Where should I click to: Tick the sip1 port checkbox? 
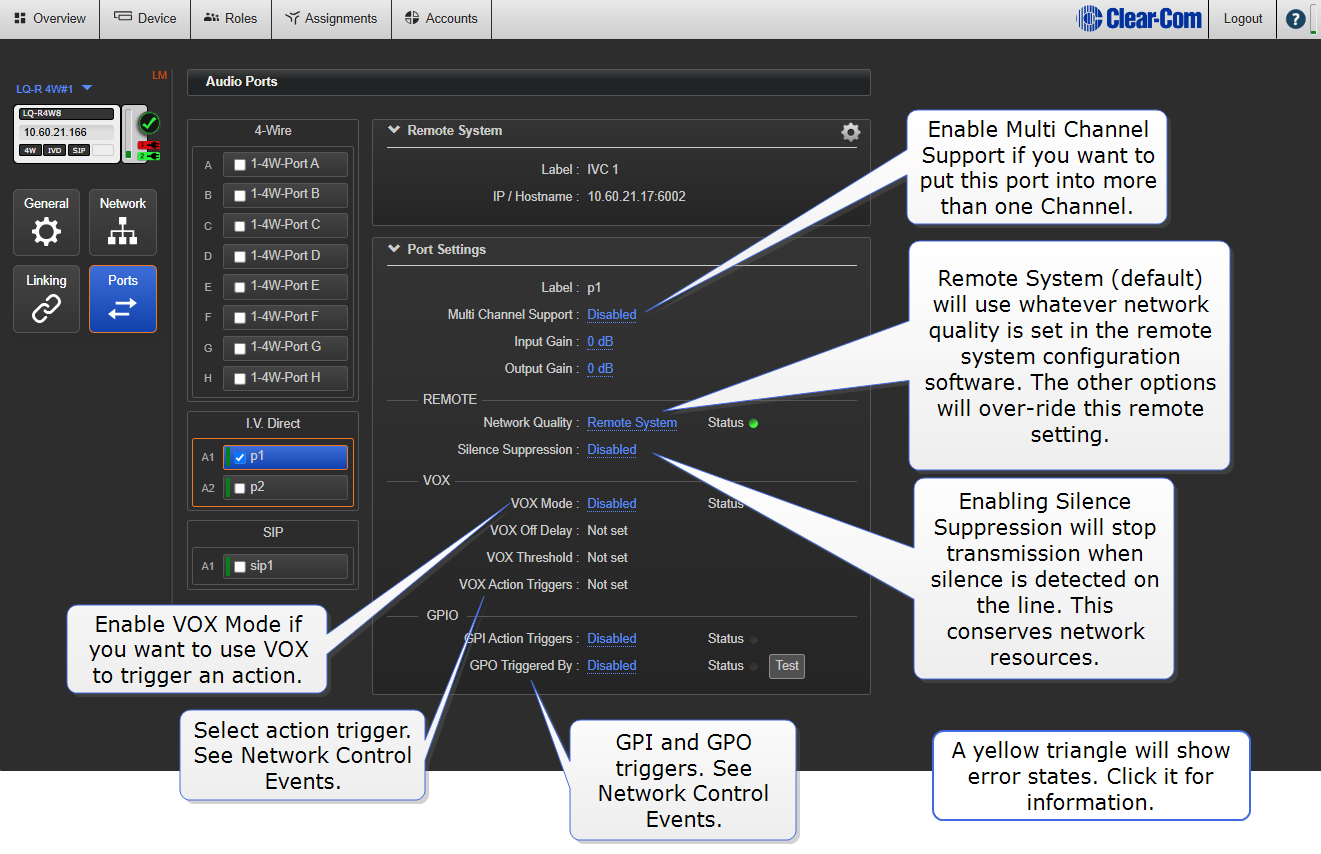click(240, 567)
